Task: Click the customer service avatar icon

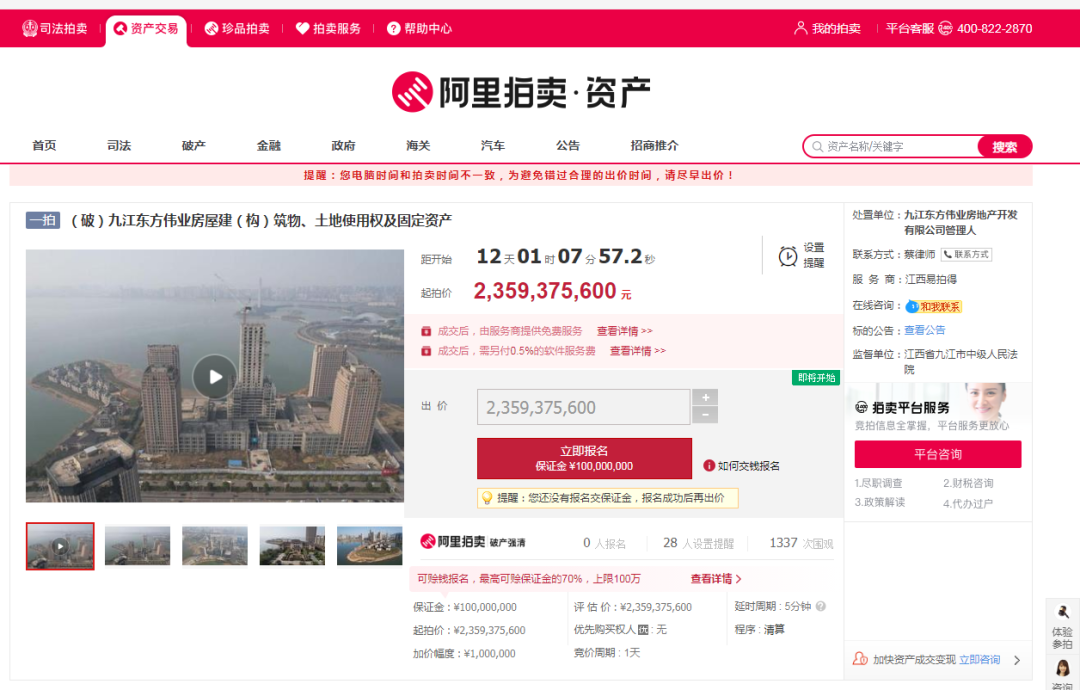Action: coord(1063,669)
